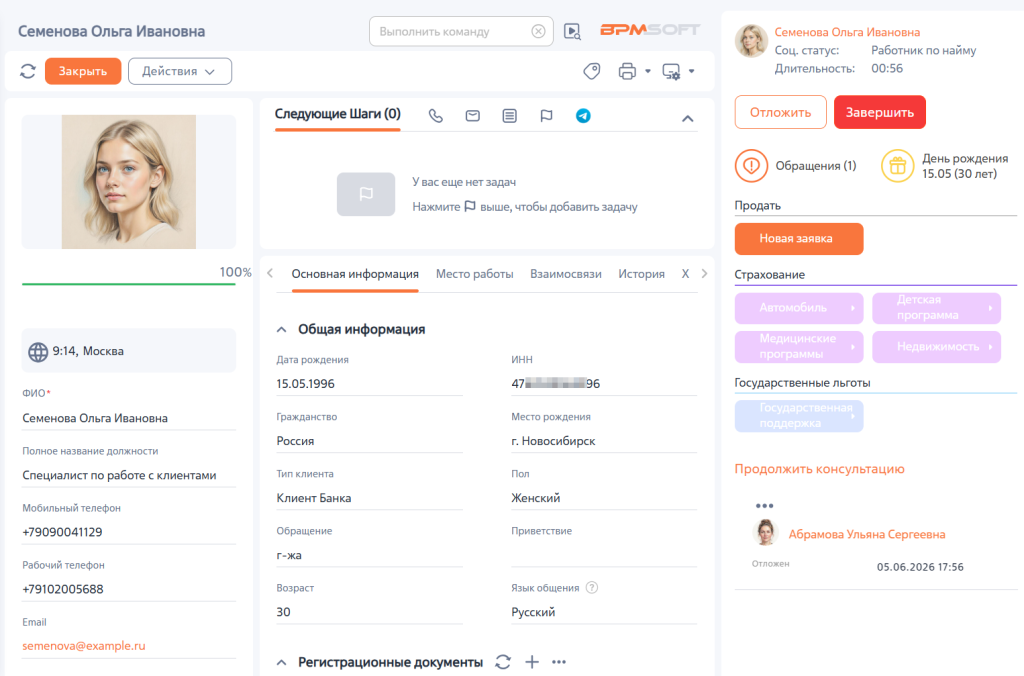Click the Гражданство field Россия

370,441
